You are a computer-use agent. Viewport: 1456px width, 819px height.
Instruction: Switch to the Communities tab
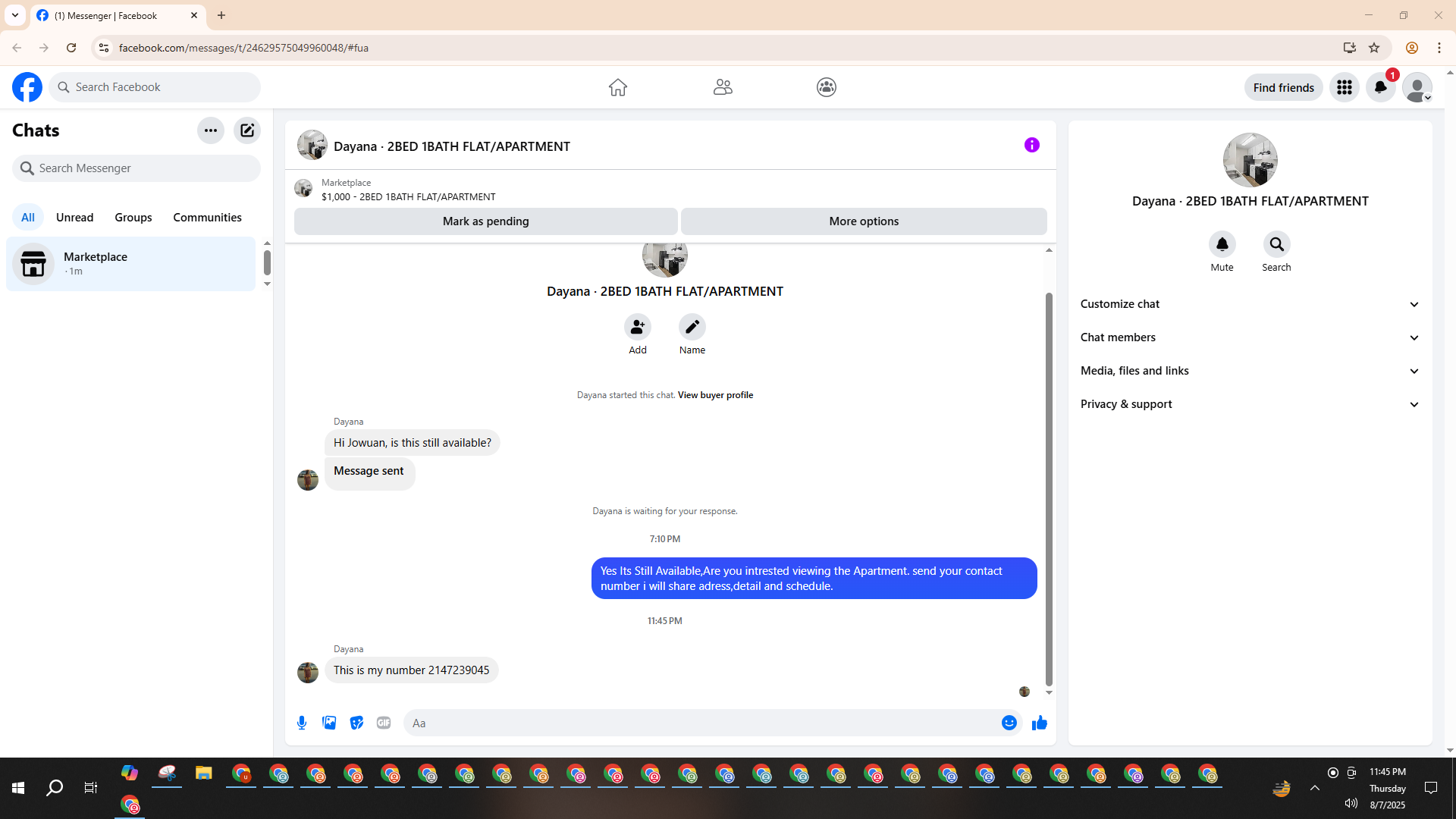[x=207, y=218]
